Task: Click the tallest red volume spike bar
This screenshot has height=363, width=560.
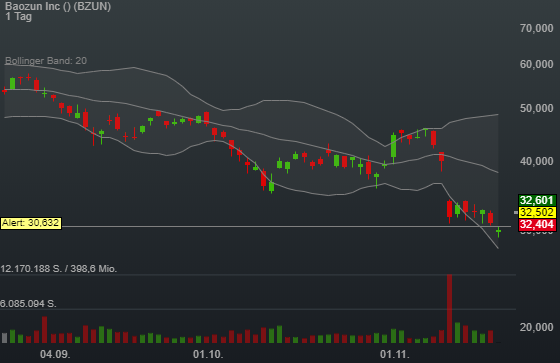Action: [x=449, y=309]
